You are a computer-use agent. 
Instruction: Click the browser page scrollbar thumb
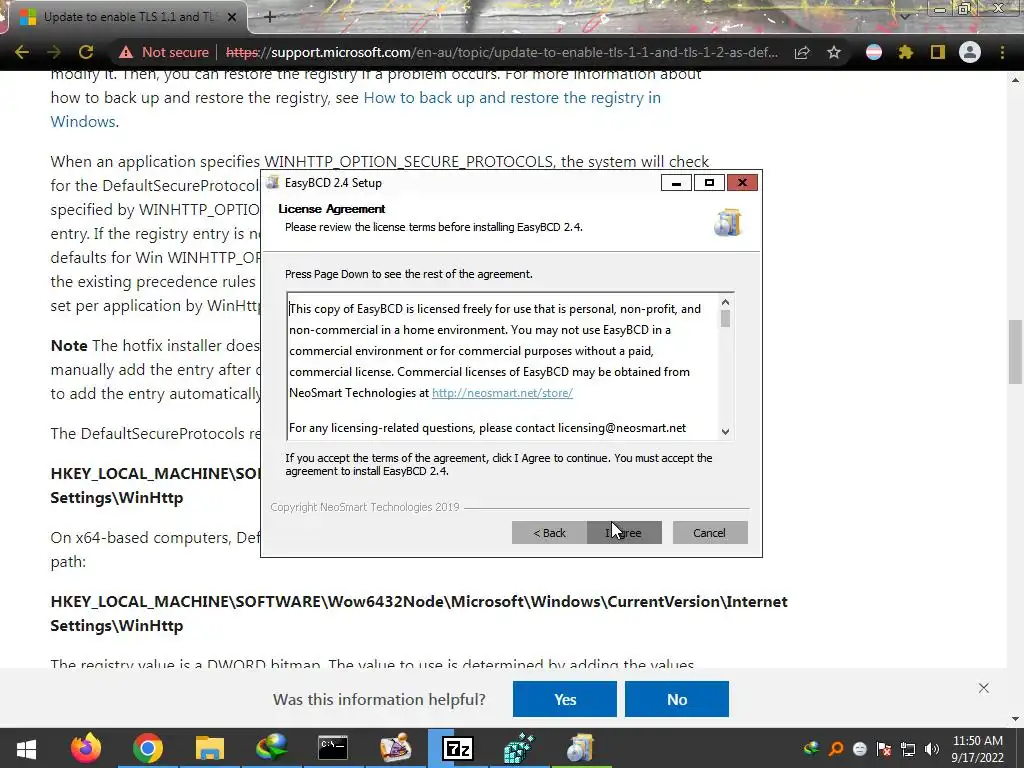(x=1015, y=351)
